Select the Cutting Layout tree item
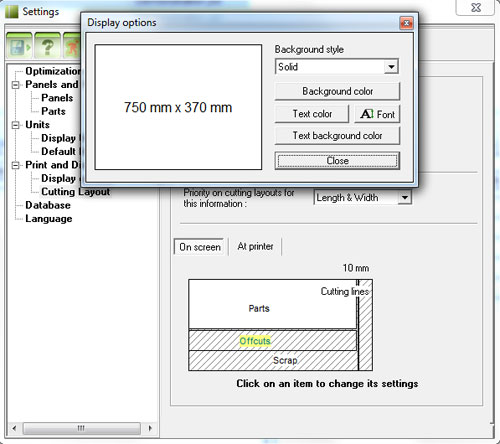This screenshot has width=500, height=444. click(75, 192)
